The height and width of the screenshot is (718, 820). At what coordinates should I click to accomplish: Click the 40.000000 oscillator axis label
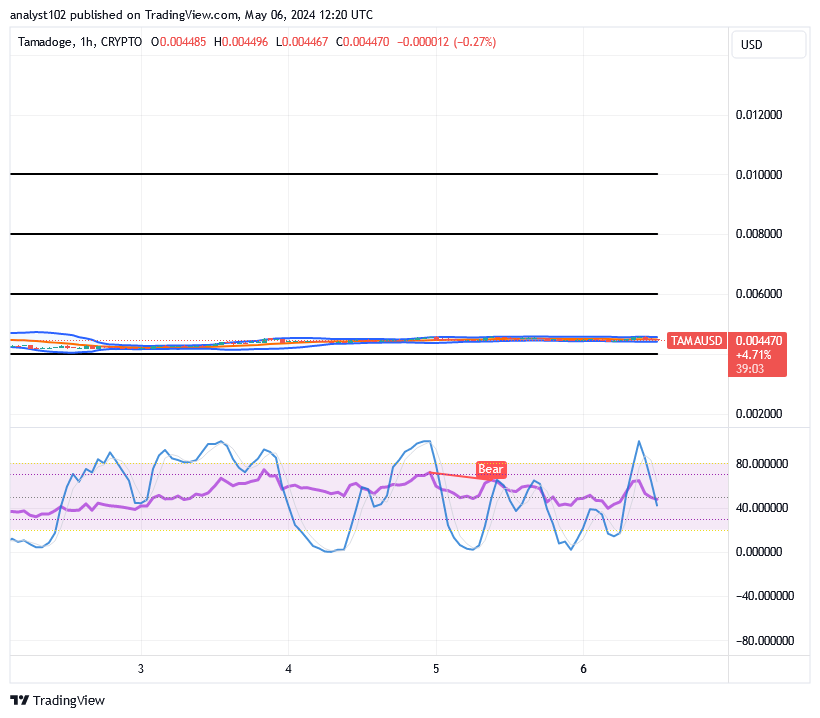[762, 508]
